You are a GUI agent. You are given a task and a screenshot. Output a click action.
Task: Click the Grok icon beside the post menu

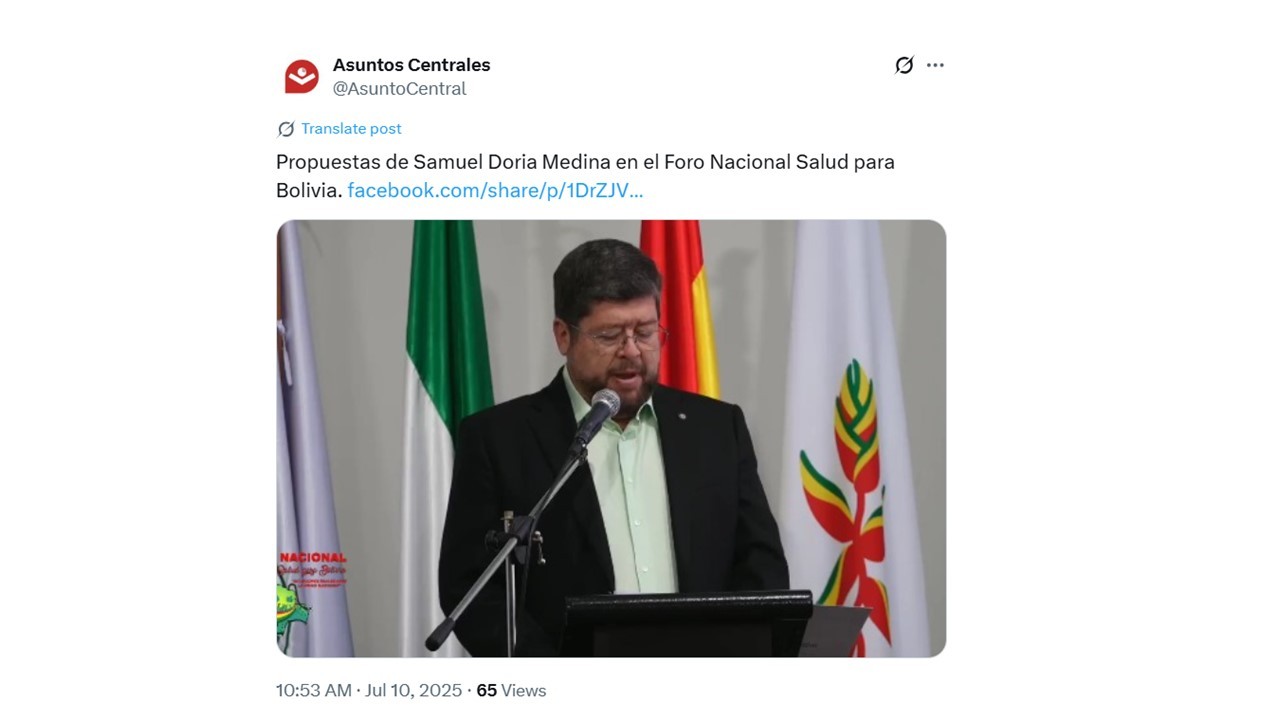click(x=904, y=66)
